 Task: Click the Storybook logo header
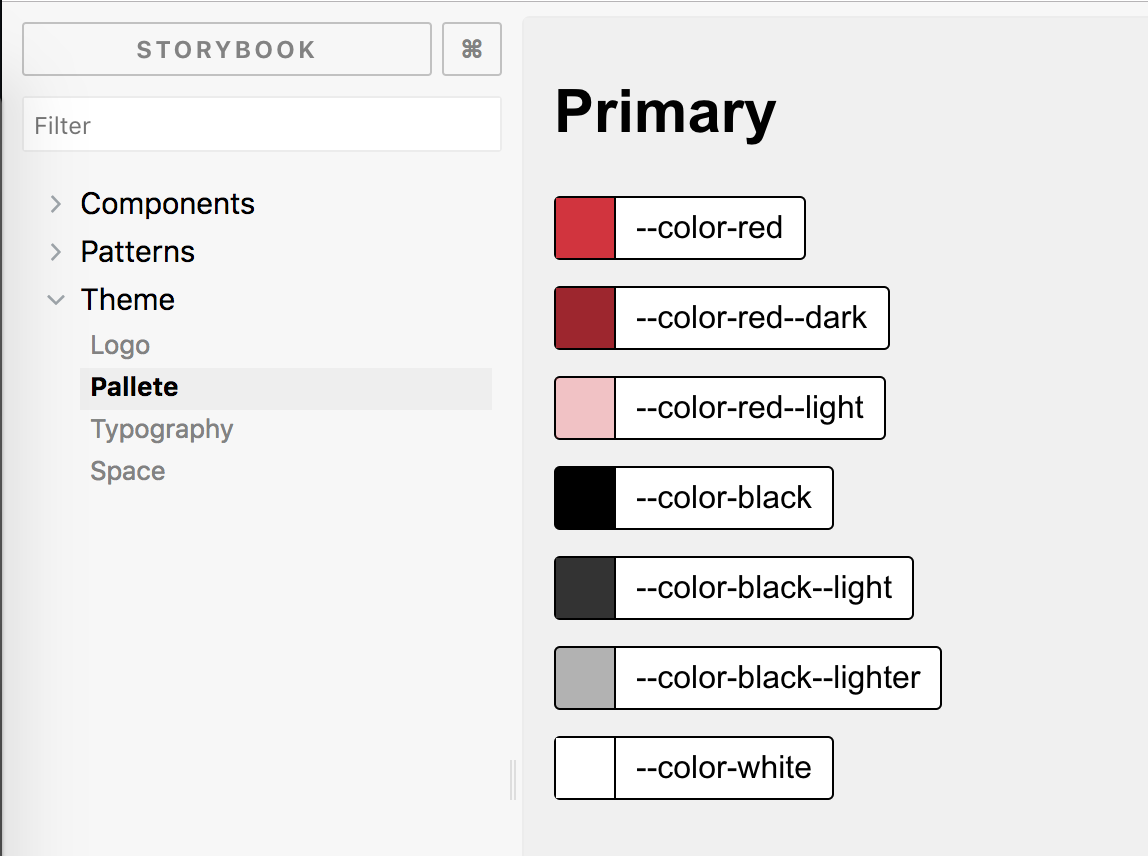tap(226, 48)
